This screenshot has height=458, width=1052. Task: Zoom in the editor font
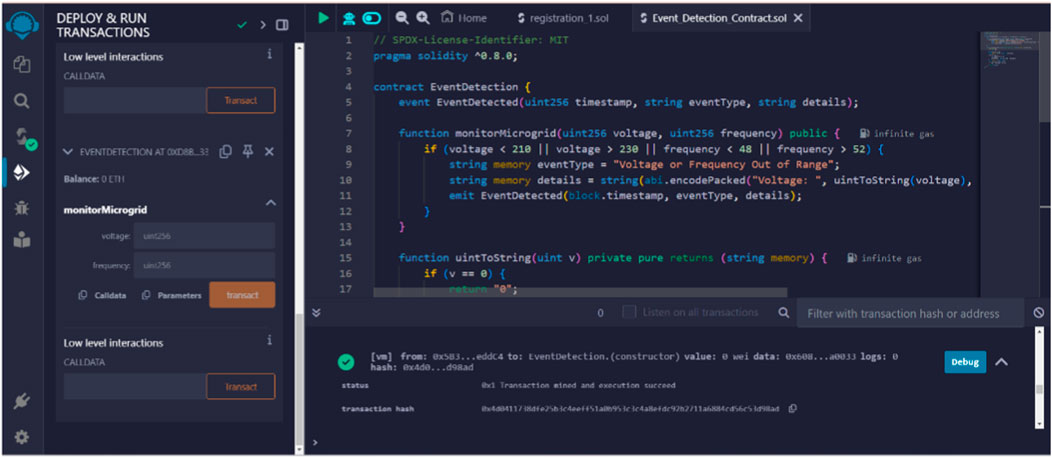coord(423,18)
